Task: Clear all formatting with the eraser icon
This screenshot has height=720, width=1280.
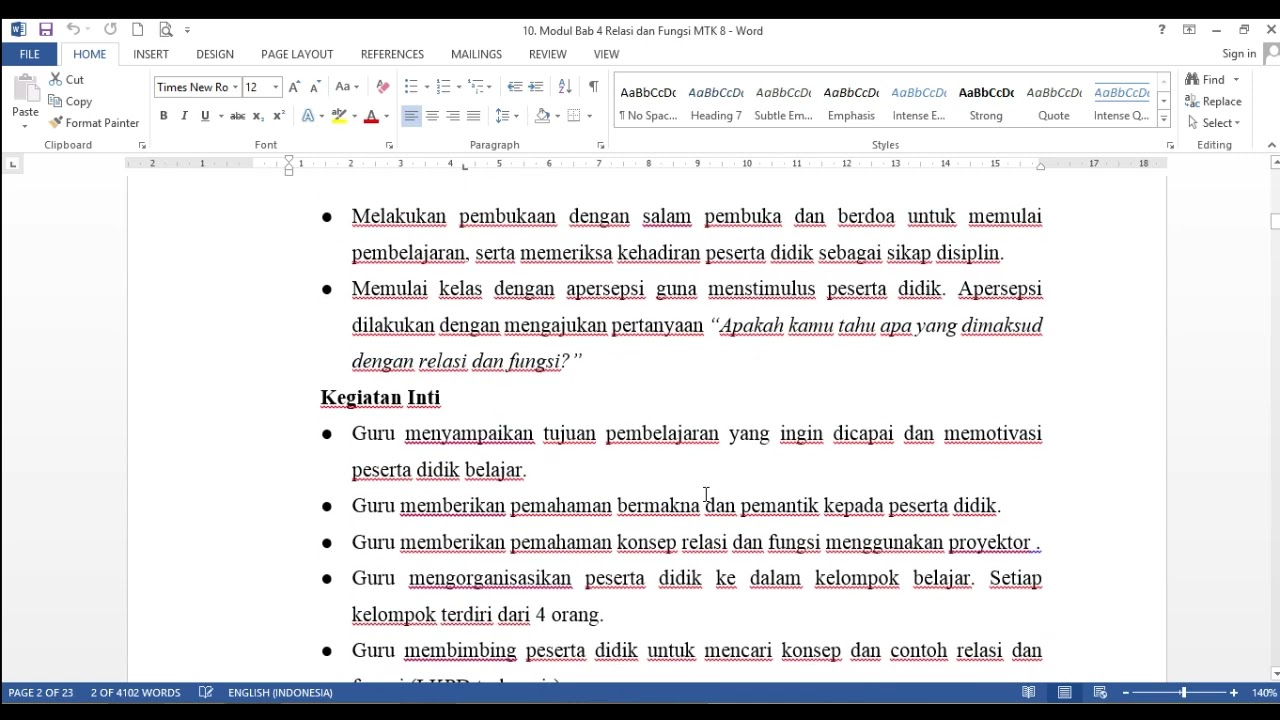Action: (x=382, y=87)
